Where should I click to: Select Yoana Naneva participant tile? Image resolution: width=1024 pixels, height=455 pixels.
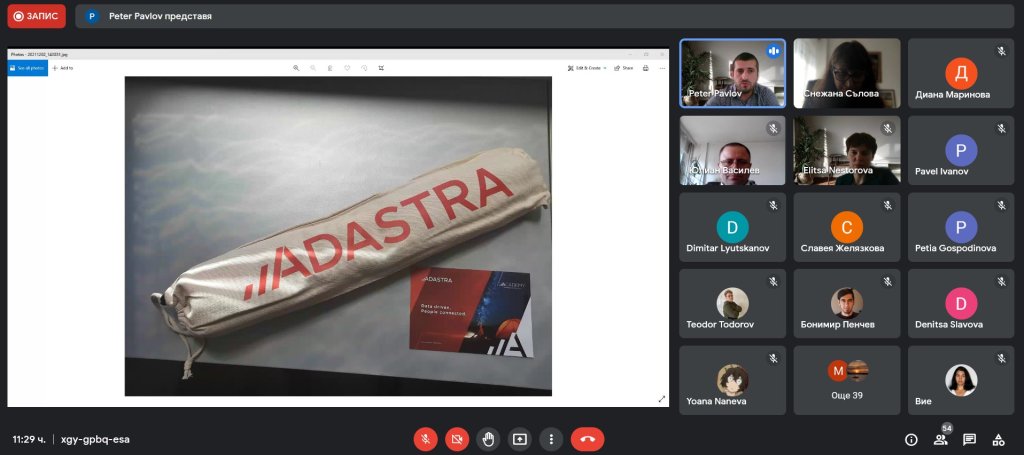[x=732, y=381]
